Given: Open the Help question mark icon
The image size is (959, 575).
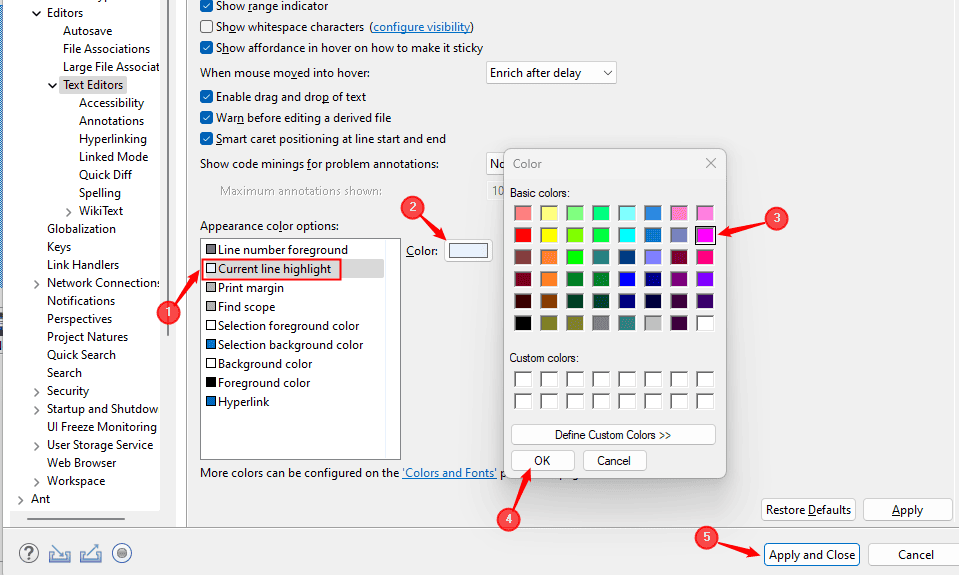Looking at the screenshot, I should 29,554.
